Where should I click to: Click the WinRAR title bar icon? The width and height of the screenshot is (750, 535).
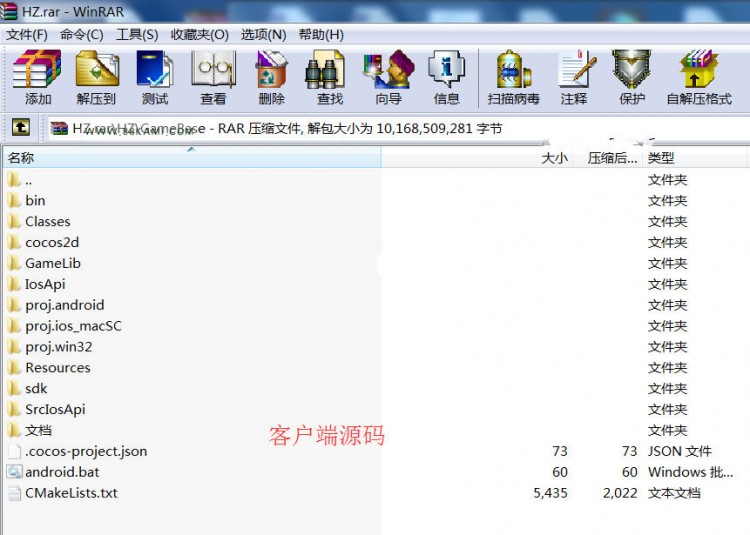coord(9,11)
